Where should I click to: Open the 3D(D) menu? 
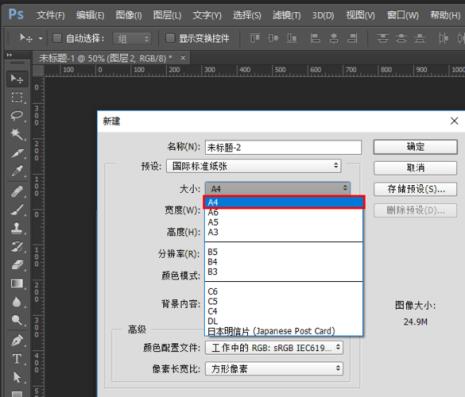point(323,15)
